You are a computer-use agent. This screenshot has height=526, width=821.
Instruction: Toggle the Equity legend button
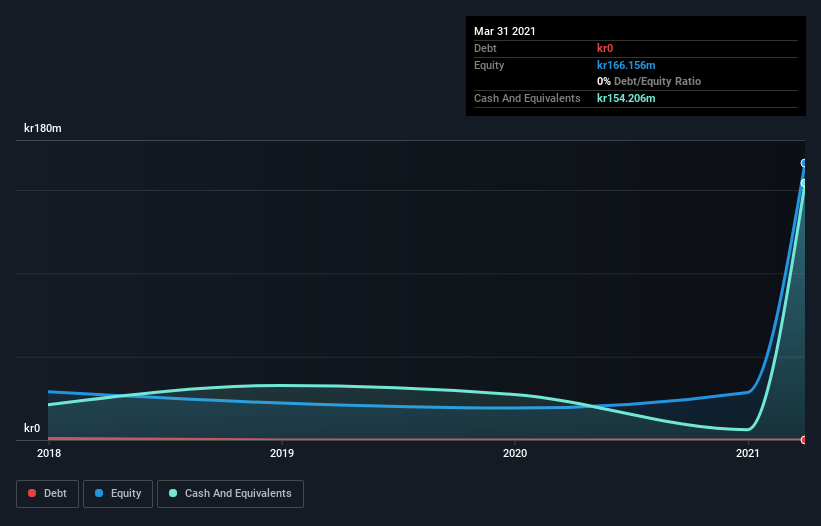[118, 494]
